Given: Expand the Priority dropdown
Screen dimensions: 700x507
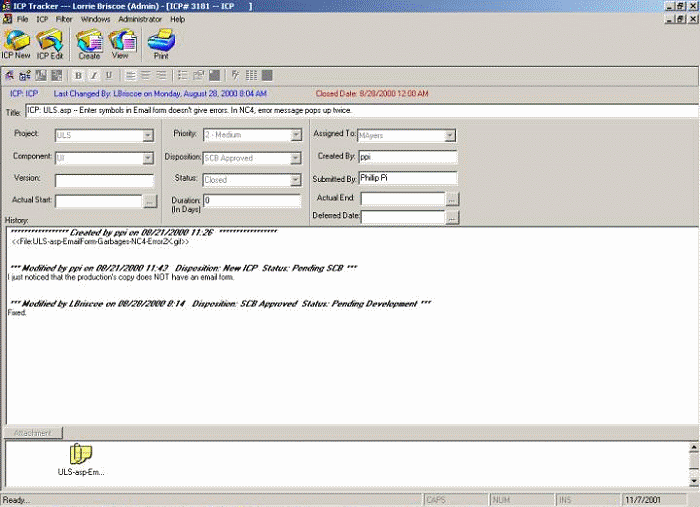Looking at the screenshot, I should tap(295, 136).
